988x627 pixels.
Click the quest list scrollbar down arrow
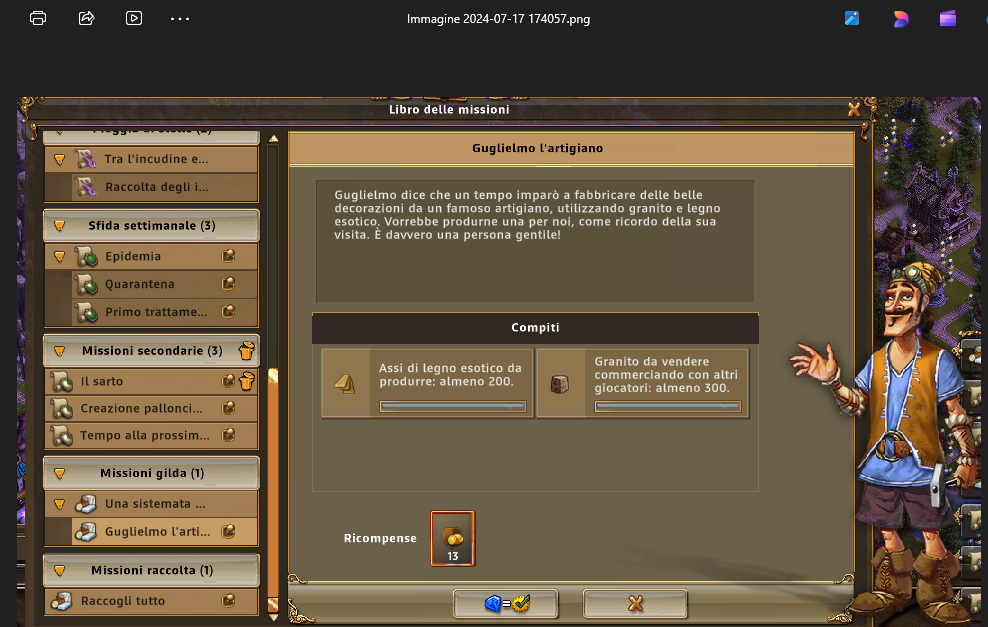tap(273, 618)
